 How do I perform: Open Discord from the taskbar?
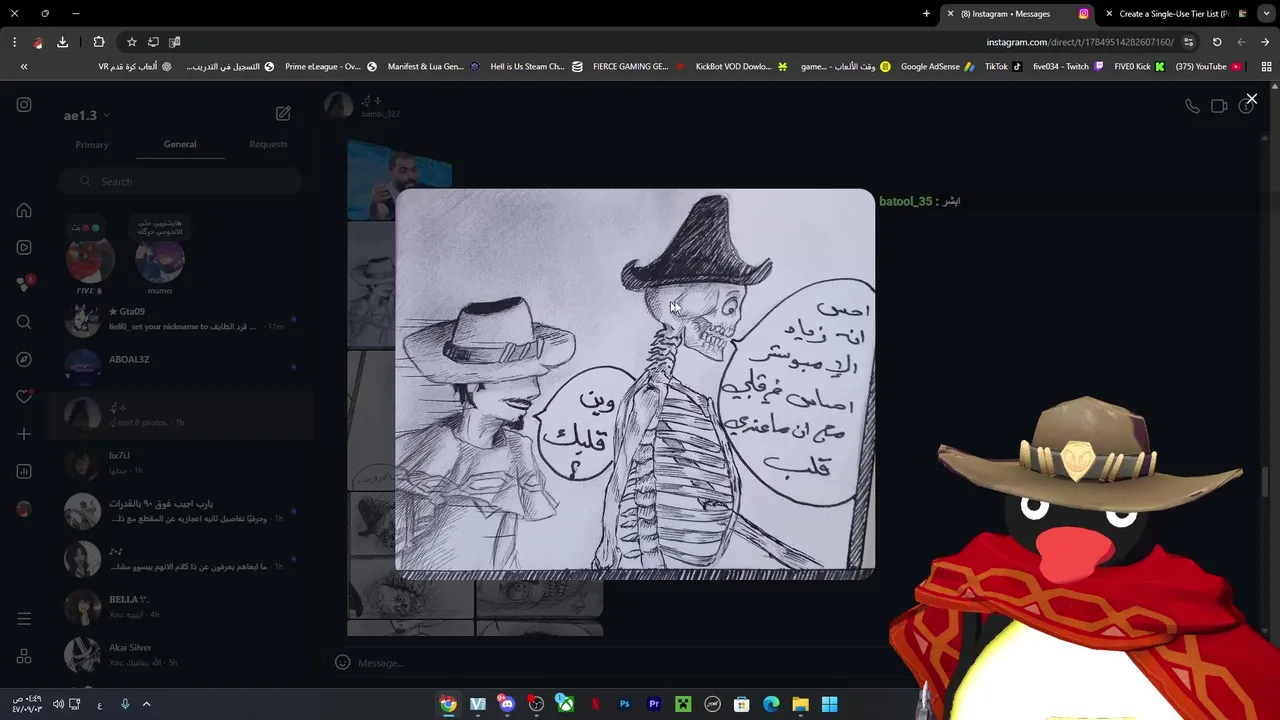[x=507, y=704]
